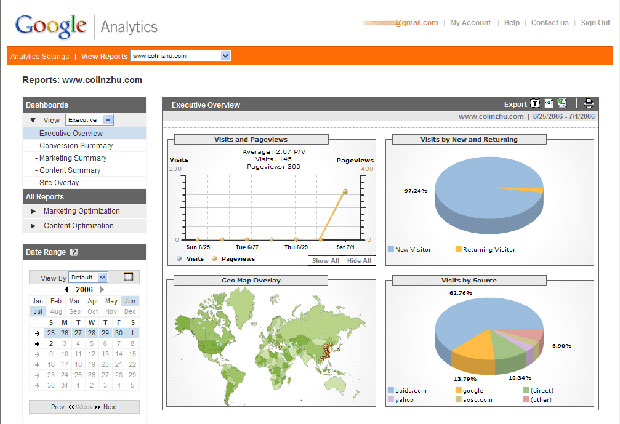The image size is (620, 424).
Task: Click the Visits by New and Returning pie
Action: click(490, 195)
